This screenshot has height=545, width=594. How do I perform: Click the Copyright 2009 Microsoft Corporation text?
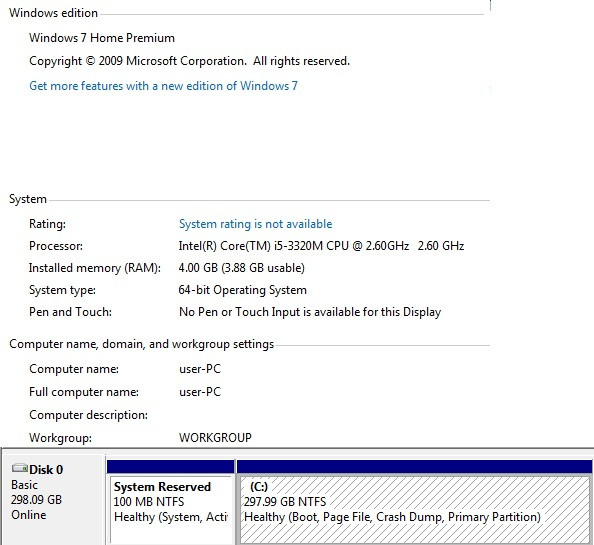pyautogui.click(x=189, y=61)
